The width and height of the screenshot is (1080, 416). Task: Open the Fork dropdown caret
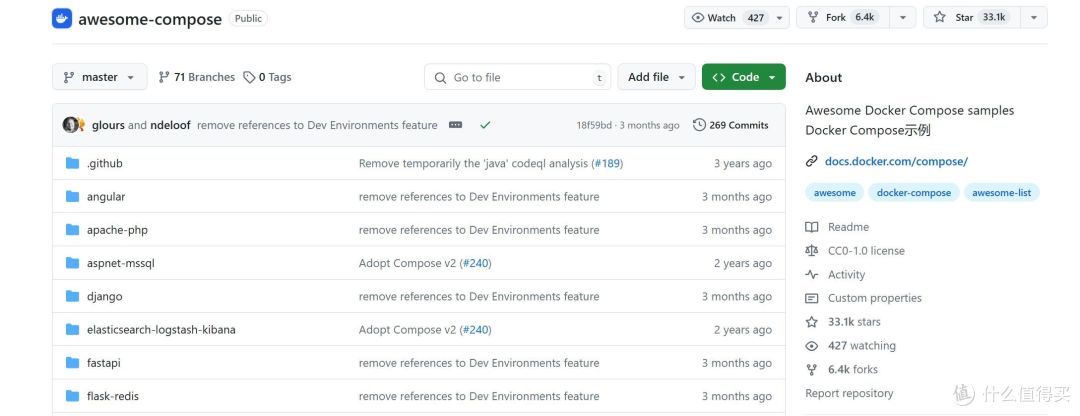click(902, 18)
